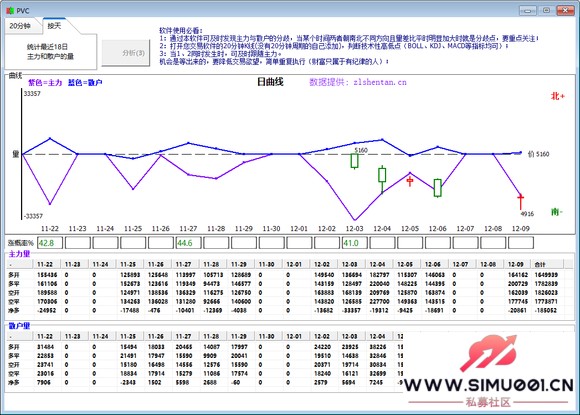
Task: Switch to the 20分钟 tab
Action: coord(21,26)
